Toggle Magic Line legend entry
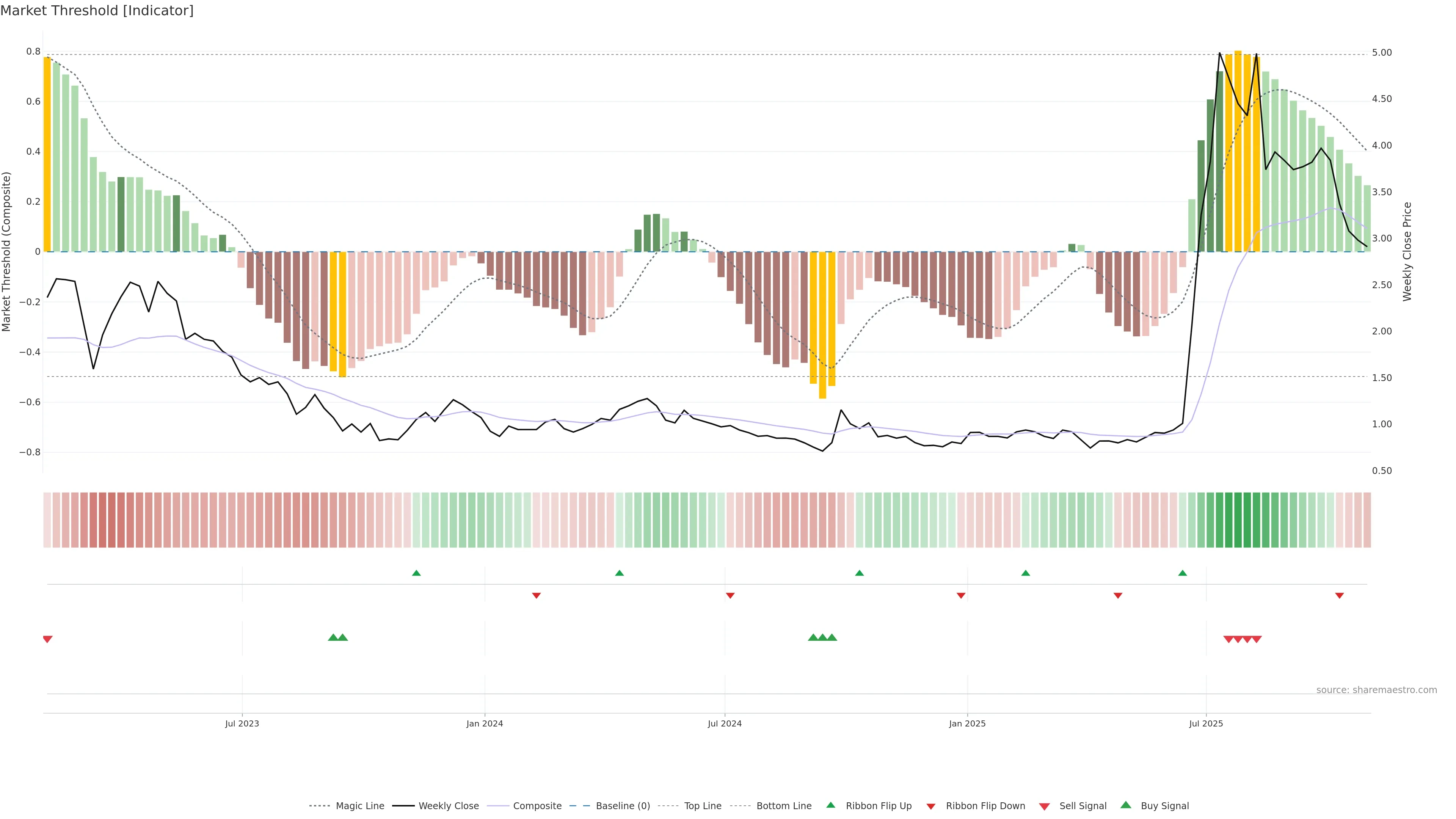The height and width of the screenshot is (819, 1456). tap(359, 806)
